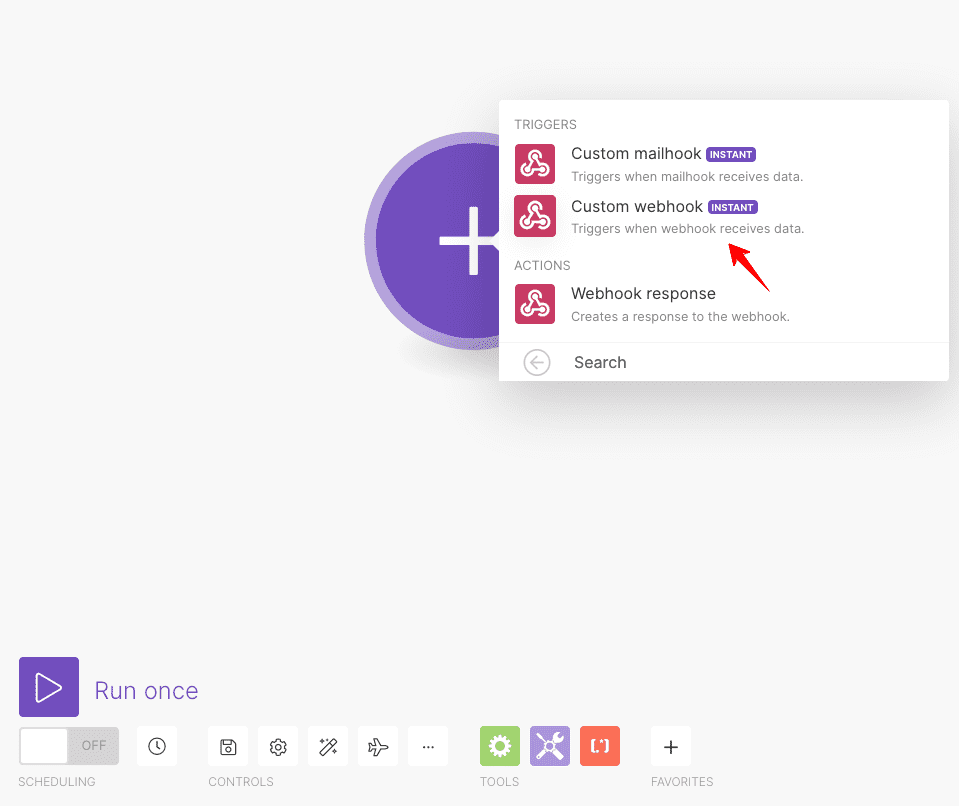Click 'Triggers when webhook receives data.' description

tap(687, 229)
